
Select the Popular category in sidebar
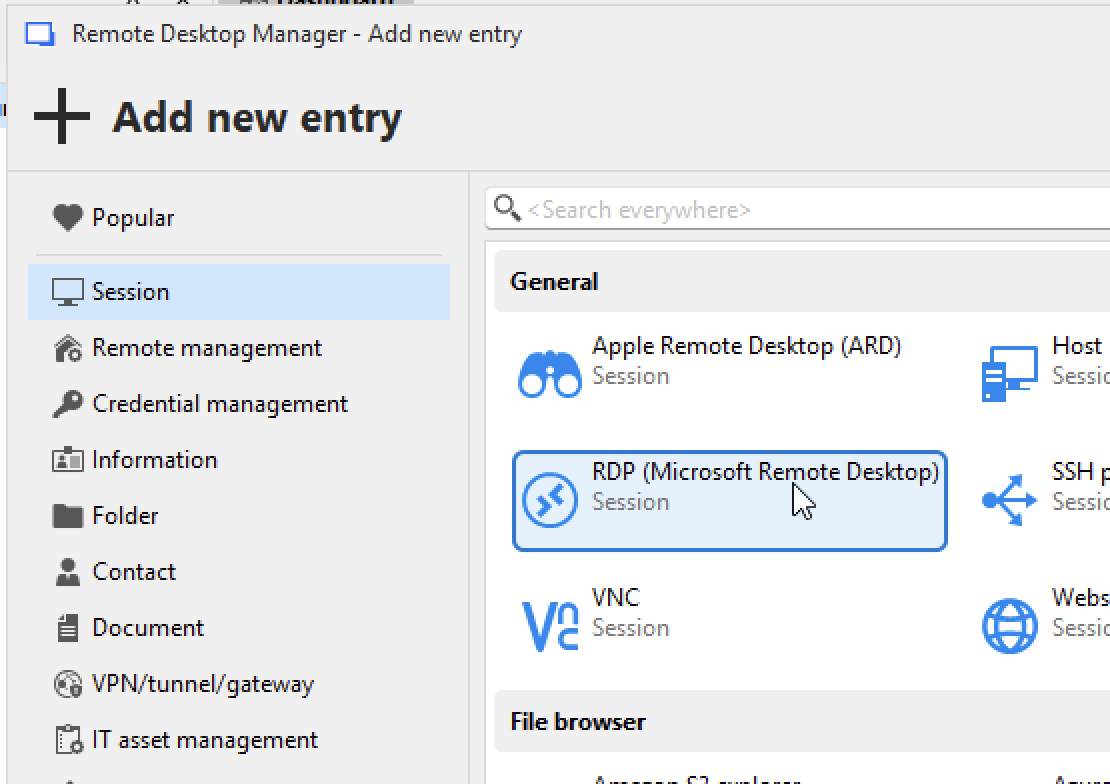pyautogui.click(x=131, y=217)
